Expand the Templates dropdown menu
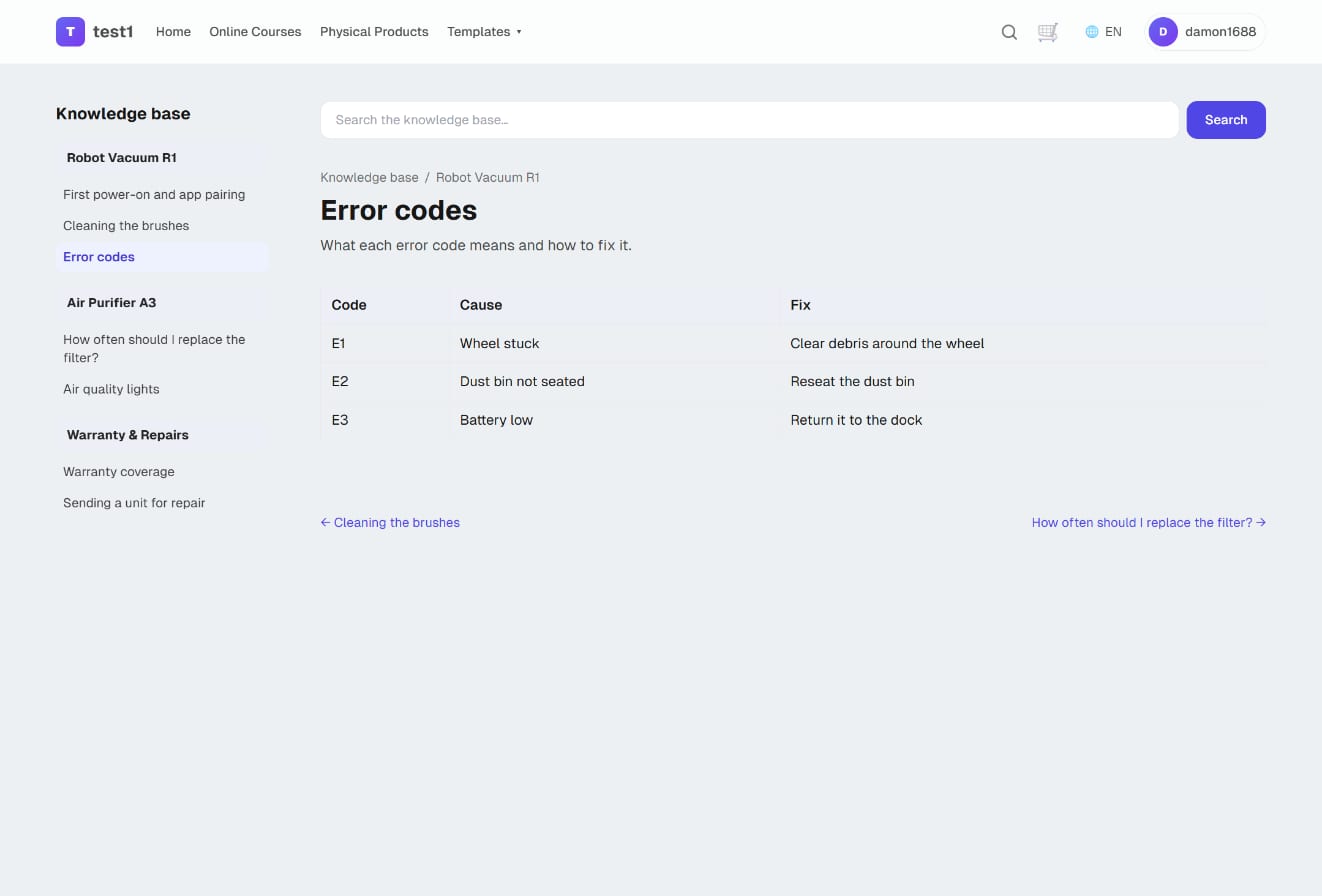This screenshot has height=896, width=1322. click(484, 32)
